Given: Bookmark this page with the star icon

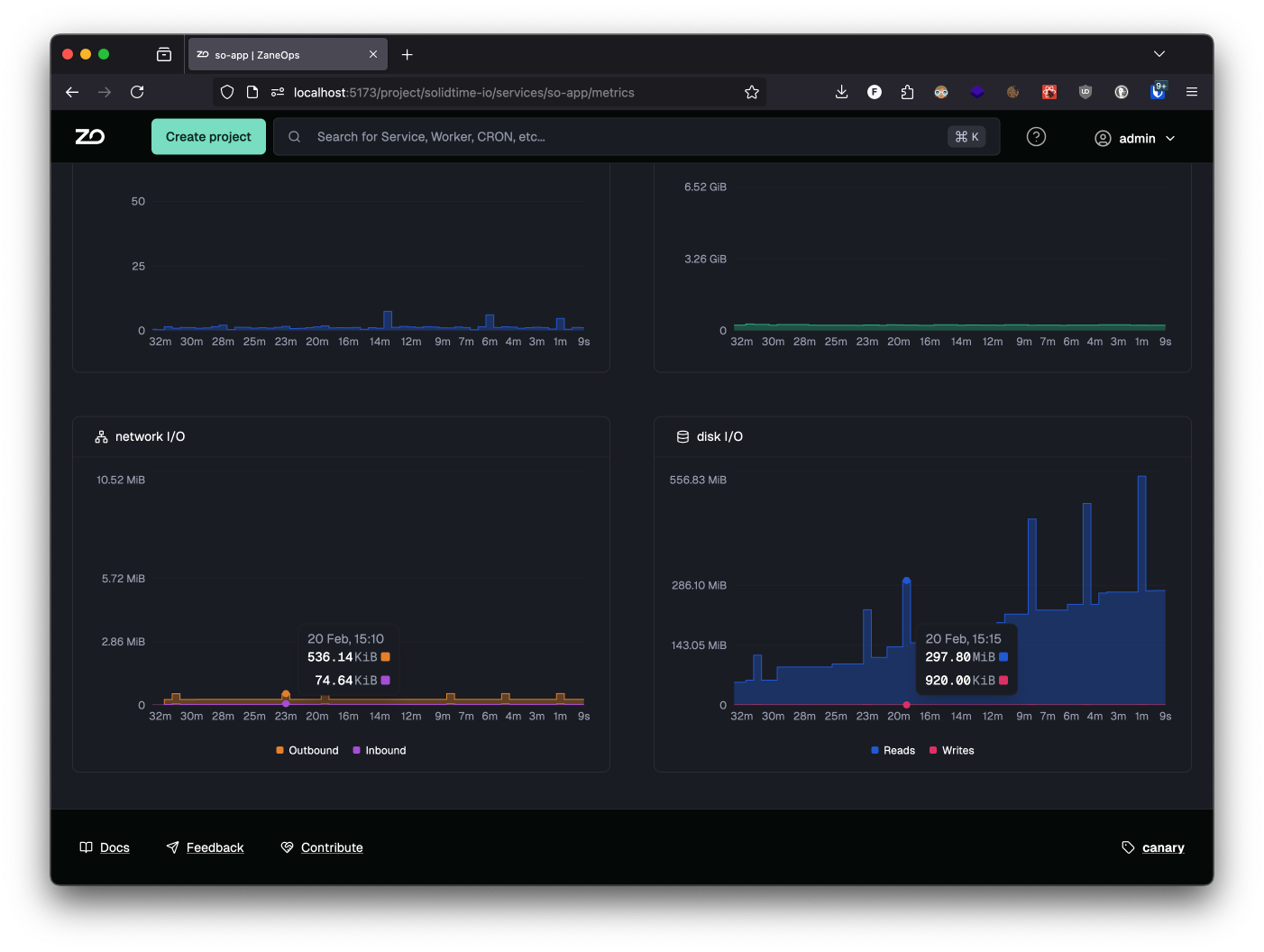Looking at the screenshot, I should [752, 92].
